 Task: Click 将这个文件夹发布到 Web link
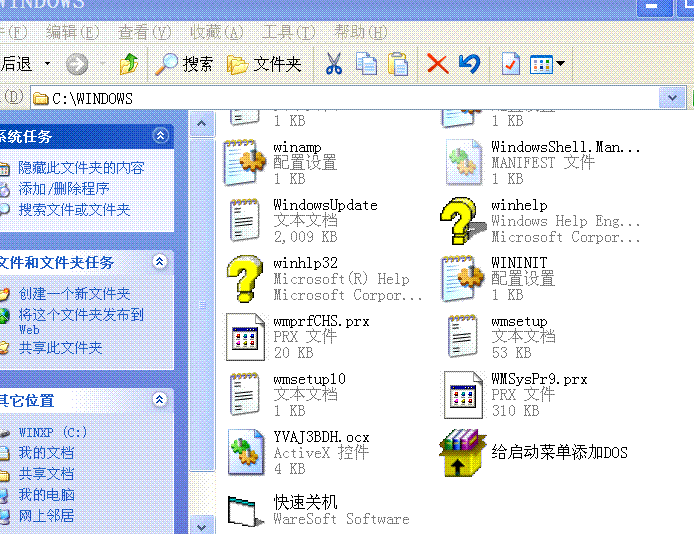click(81, 322)
